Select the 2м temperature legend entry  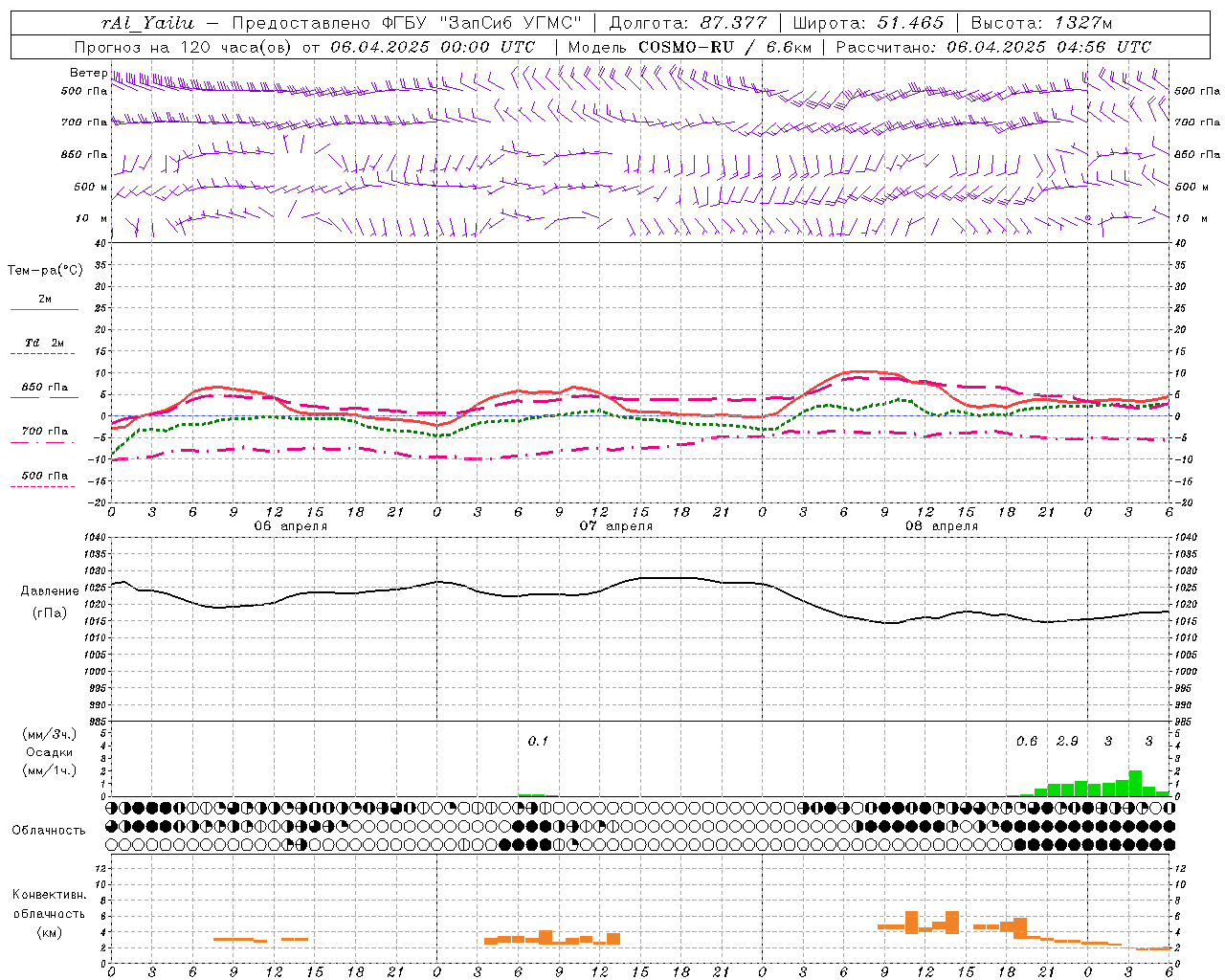pos(45,300)
